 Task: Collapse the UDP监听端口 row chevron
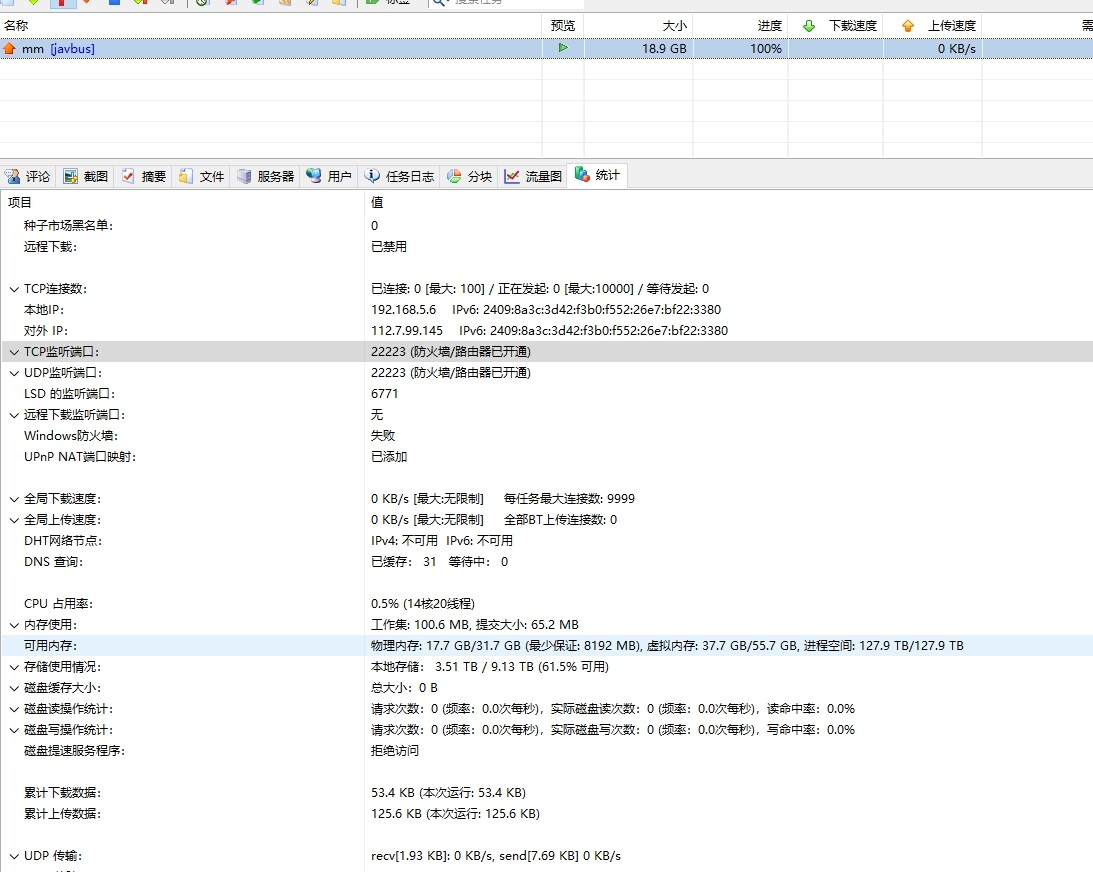tap(14, 373)
